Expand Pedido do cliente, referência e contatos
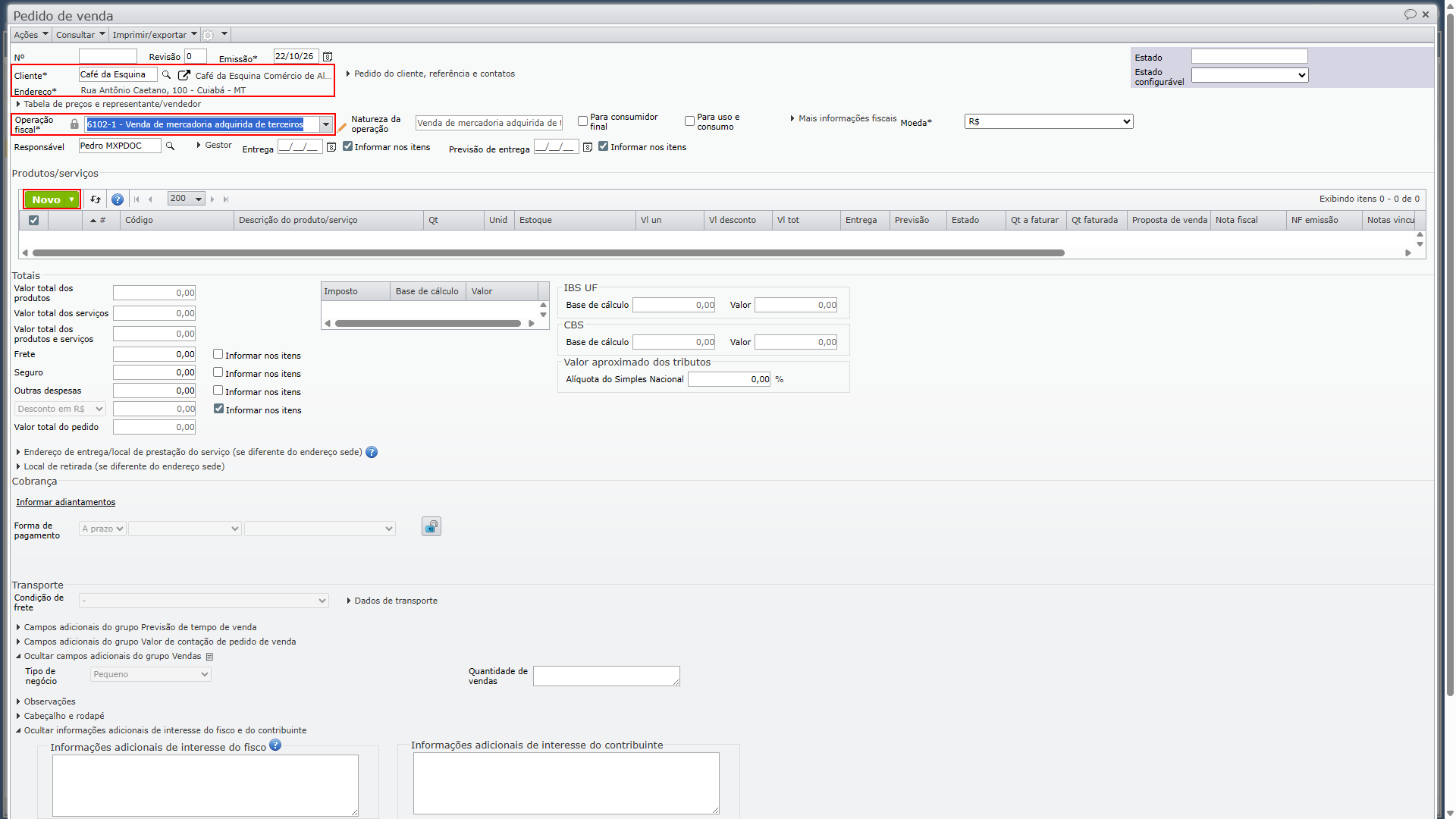The image size is (1456, 819). pyautogui.click(x=431, y=74)
